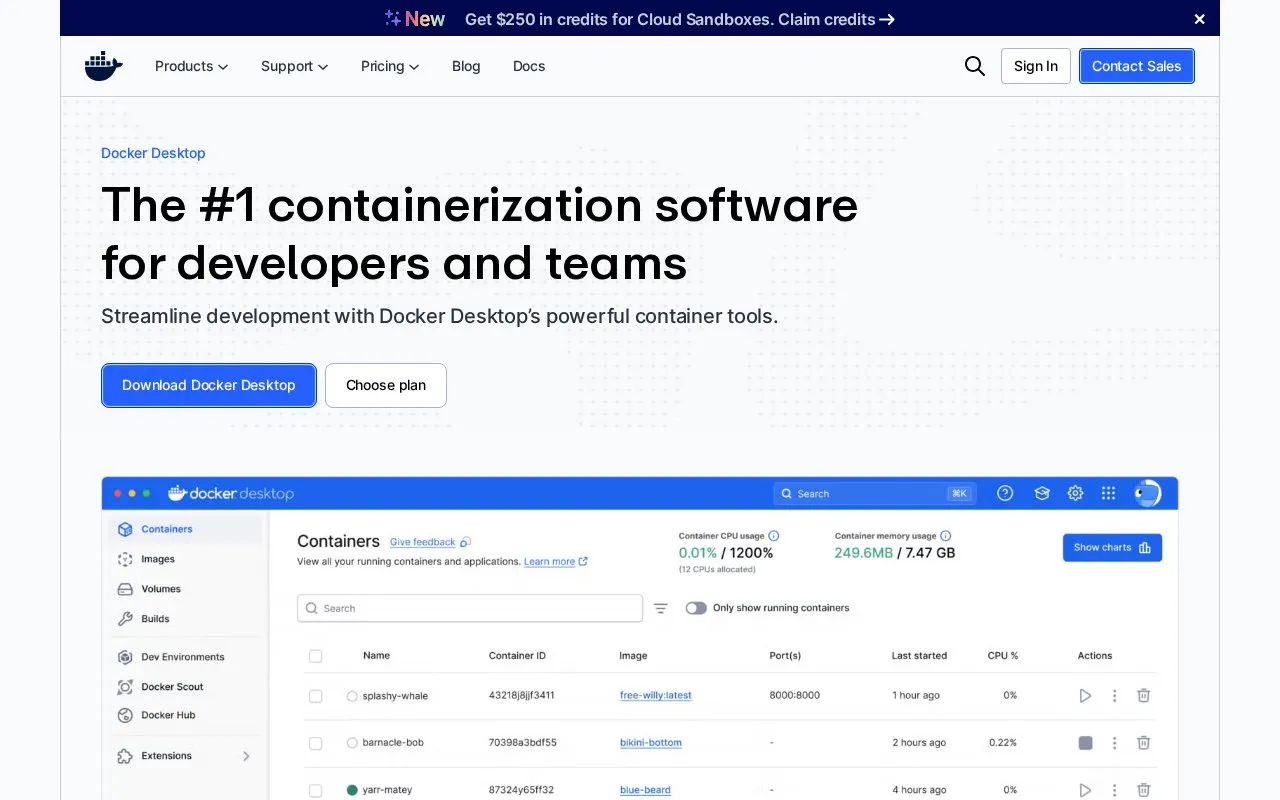This screenshot has width=1280, height=800.
Task: Start the splashy-whale container with play icon
Action: tap(1085, 695)
